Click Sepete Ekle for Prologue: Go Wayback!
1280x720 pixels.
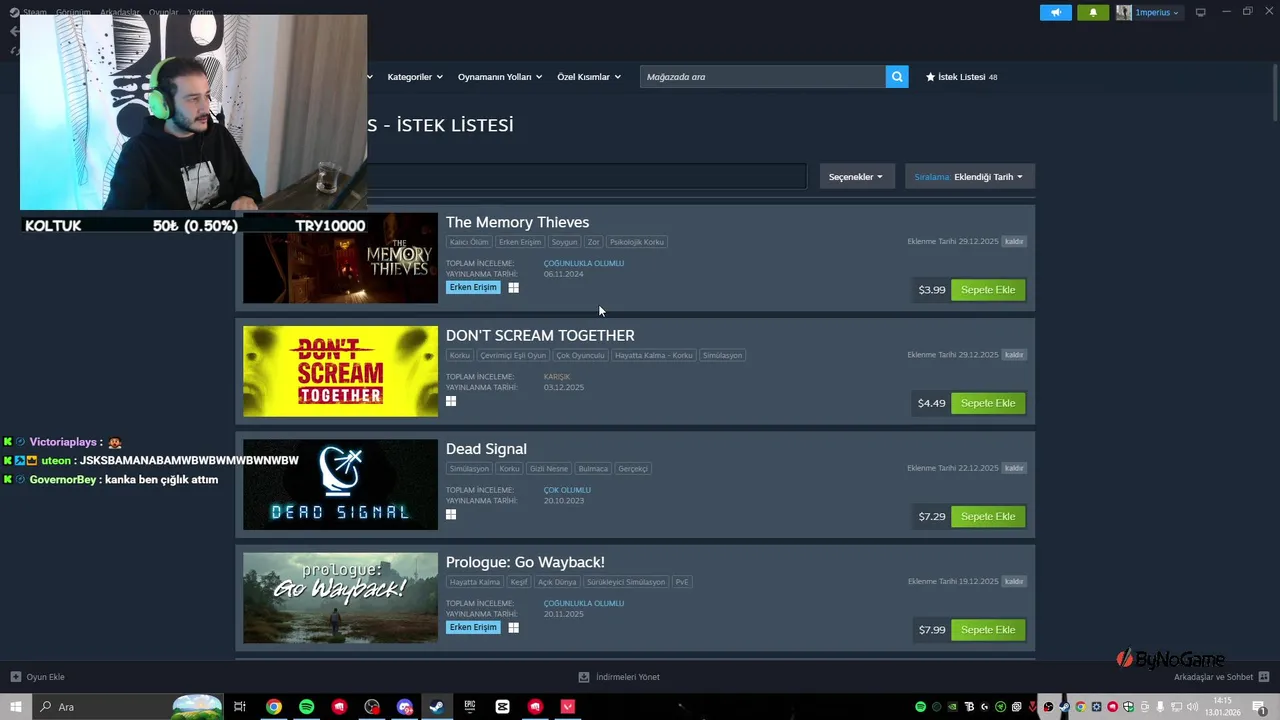point(988,630)
